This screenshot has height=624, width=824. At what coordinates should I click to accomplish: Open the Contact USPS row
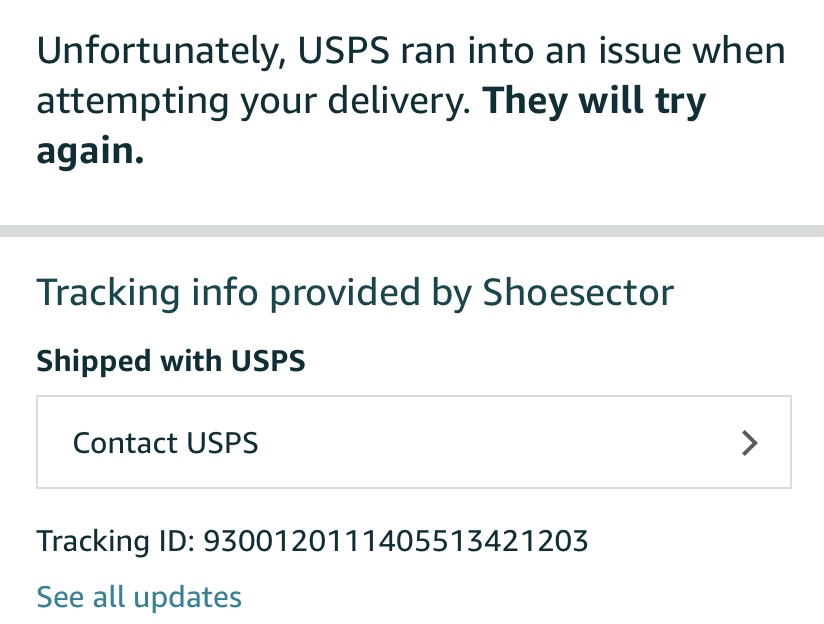click(x=413, y=442)
